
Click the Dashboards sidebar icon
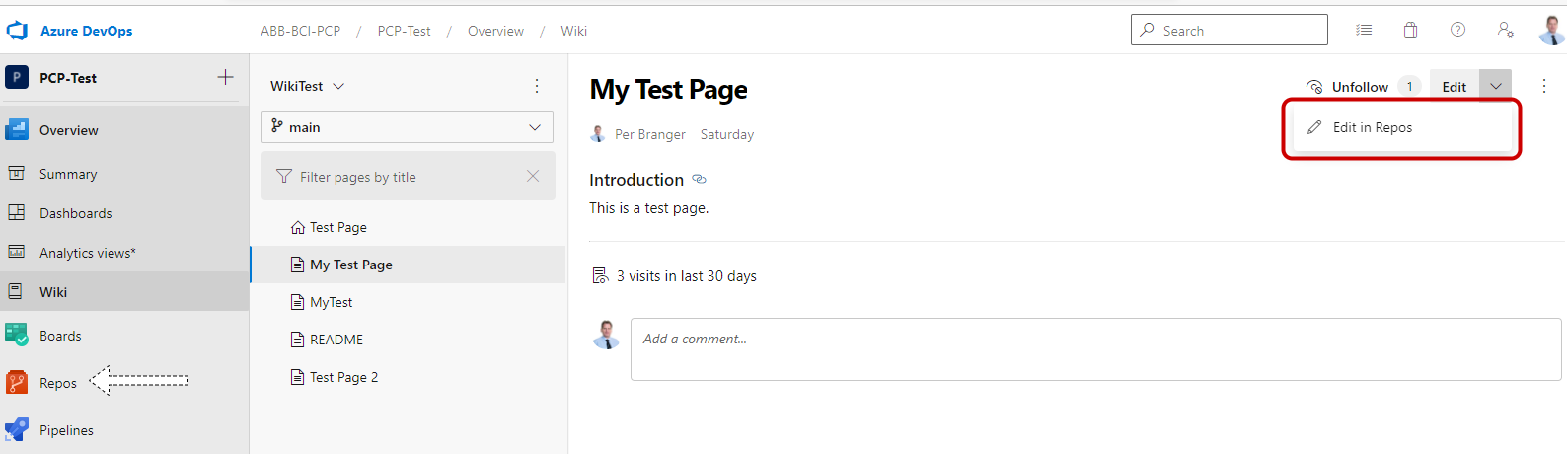16,213
